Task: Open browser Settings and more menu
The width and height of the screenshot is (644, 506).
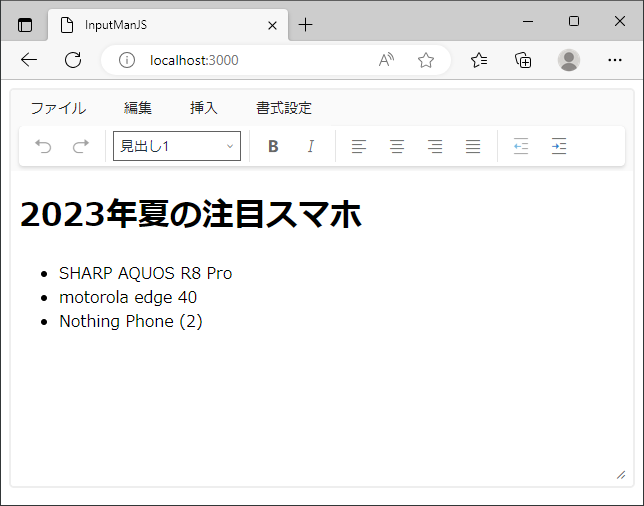Action: (615, 60)
